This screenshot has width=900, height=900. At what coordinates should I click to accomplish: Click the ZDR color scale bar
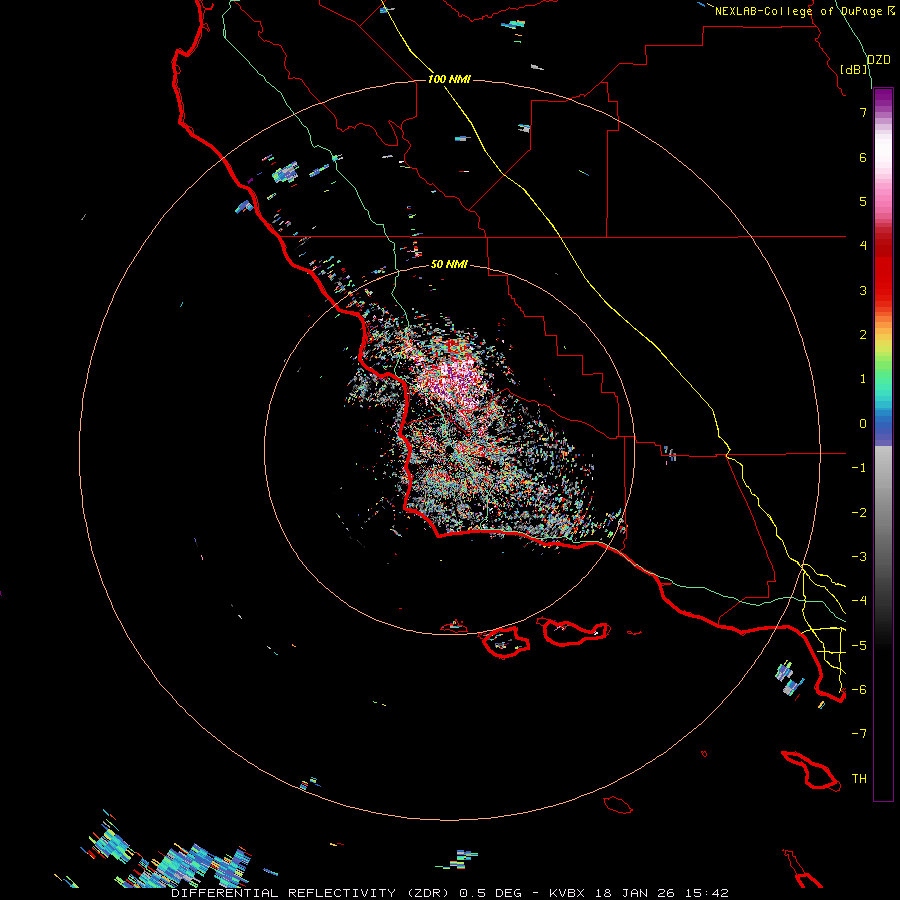[x=883, y=444]
